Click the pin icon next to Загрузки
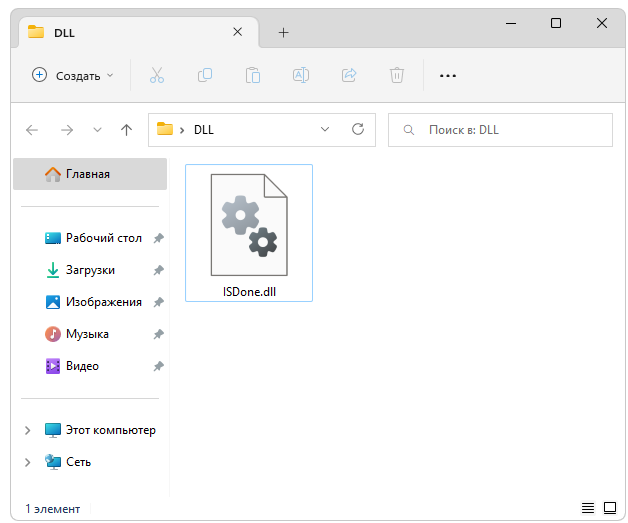 (159, 270)
